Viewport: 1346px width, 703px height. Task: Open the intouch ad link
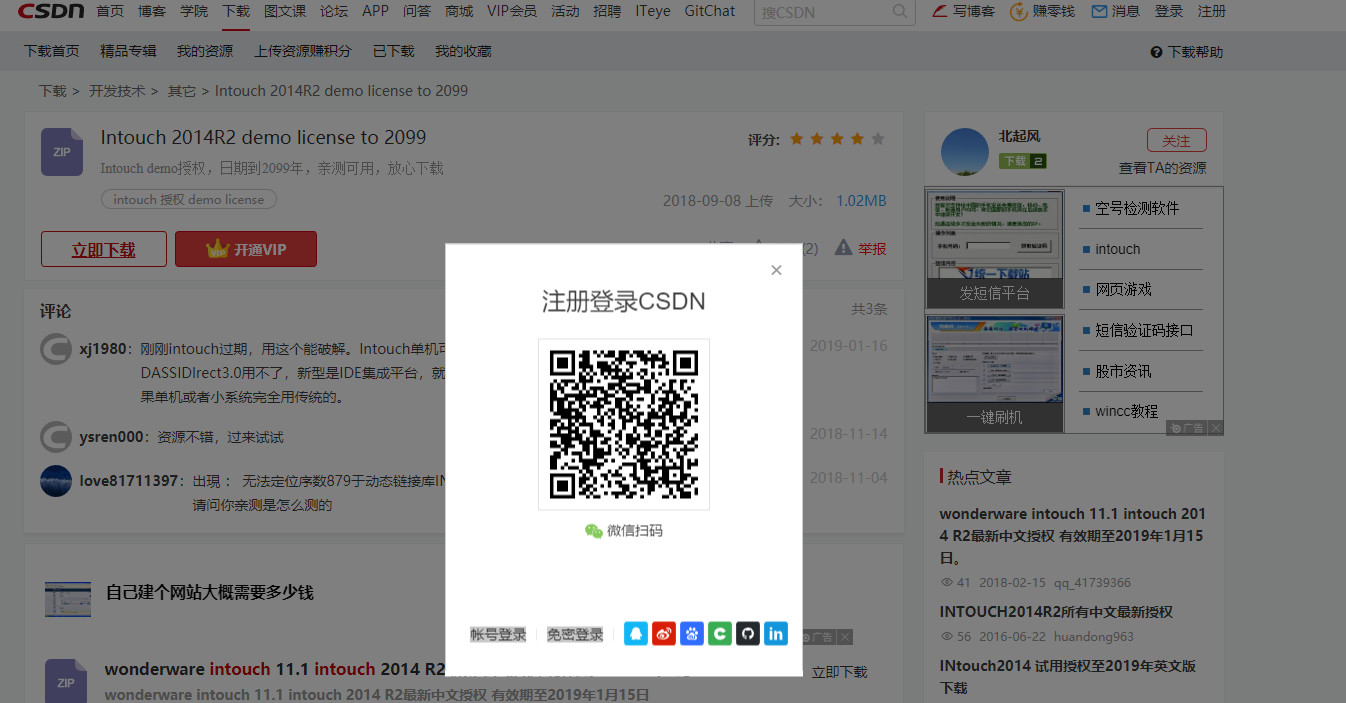point(1117,249)
